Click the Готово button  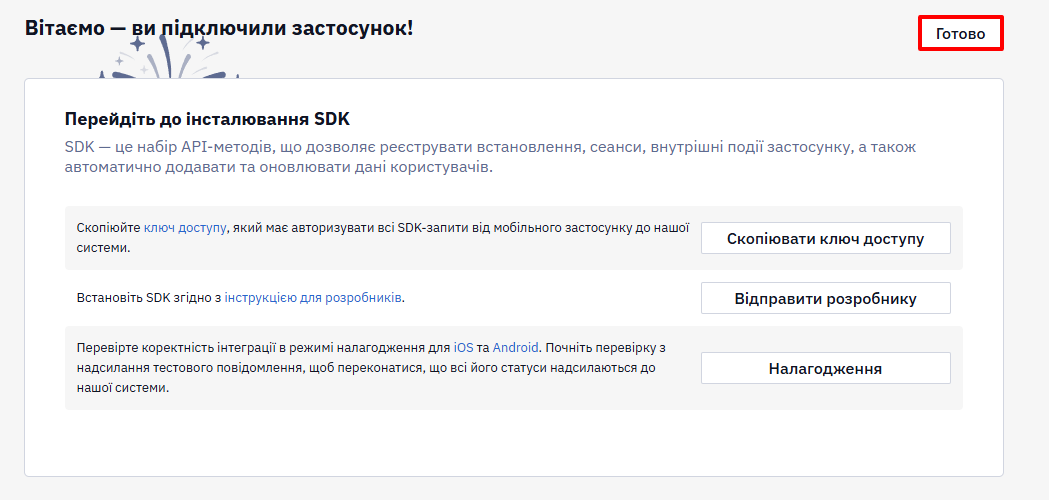961,33
